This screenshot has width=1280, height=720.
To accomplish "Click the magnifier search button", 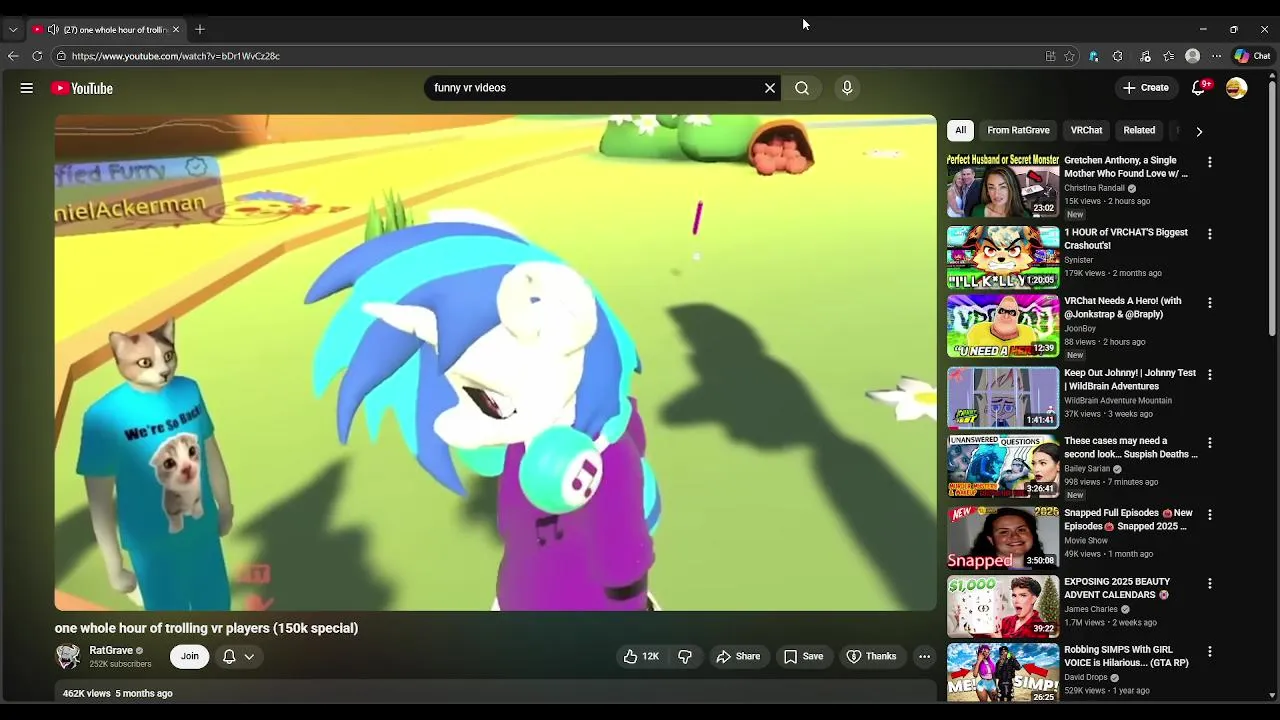I will pyautogui.click(x=802, y=88).
